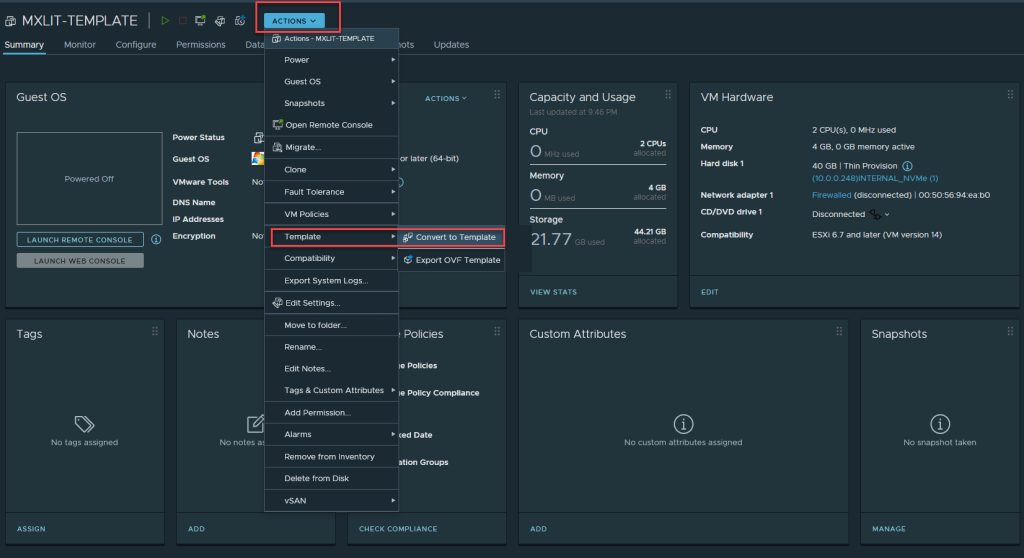1024x558 pixels.
Task: Expand the Power submenu
Action: [x=331, y=60]
